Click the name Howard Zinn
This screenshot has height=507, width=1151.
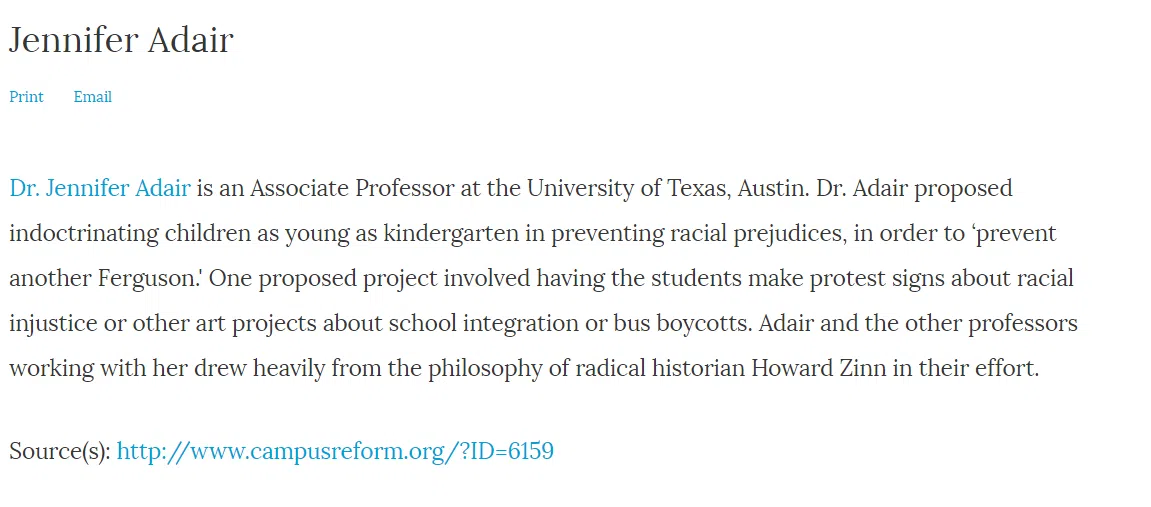coord(818,368)
